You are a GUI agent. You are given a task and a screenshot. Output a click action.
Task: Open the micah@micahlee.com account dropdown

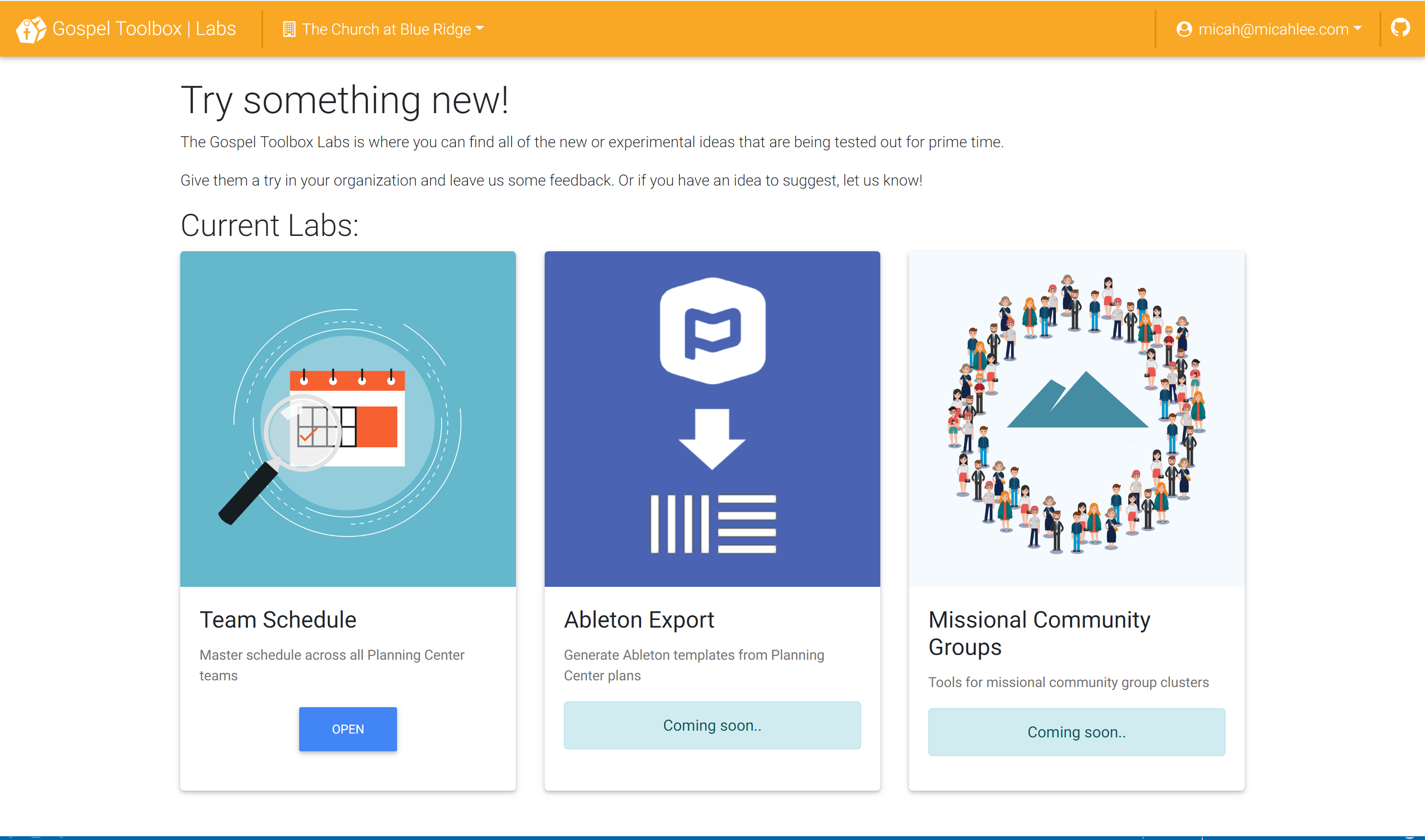tap(1269, 29)
